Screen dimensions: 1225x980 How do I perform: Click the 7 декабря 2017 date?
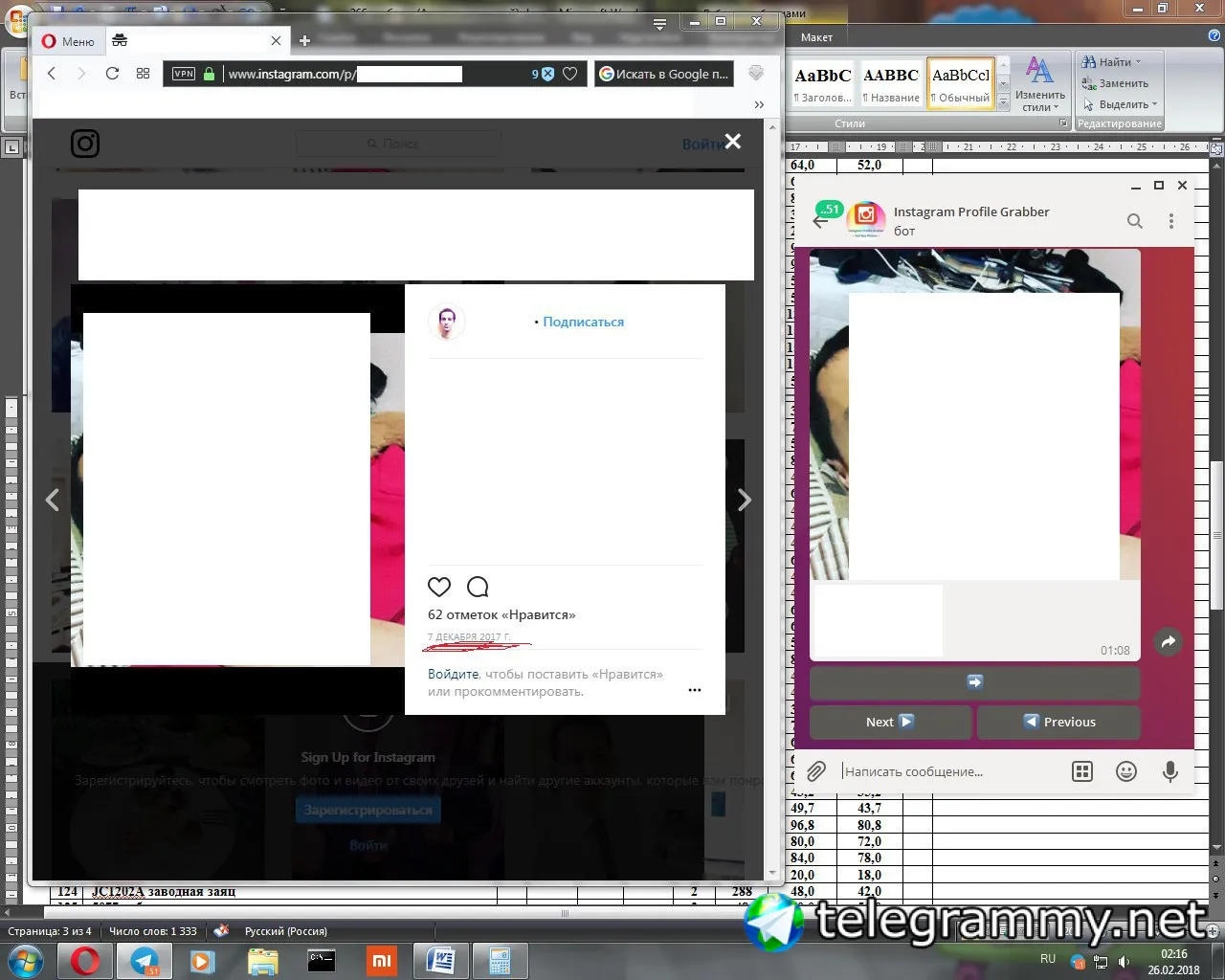point(469,637)
